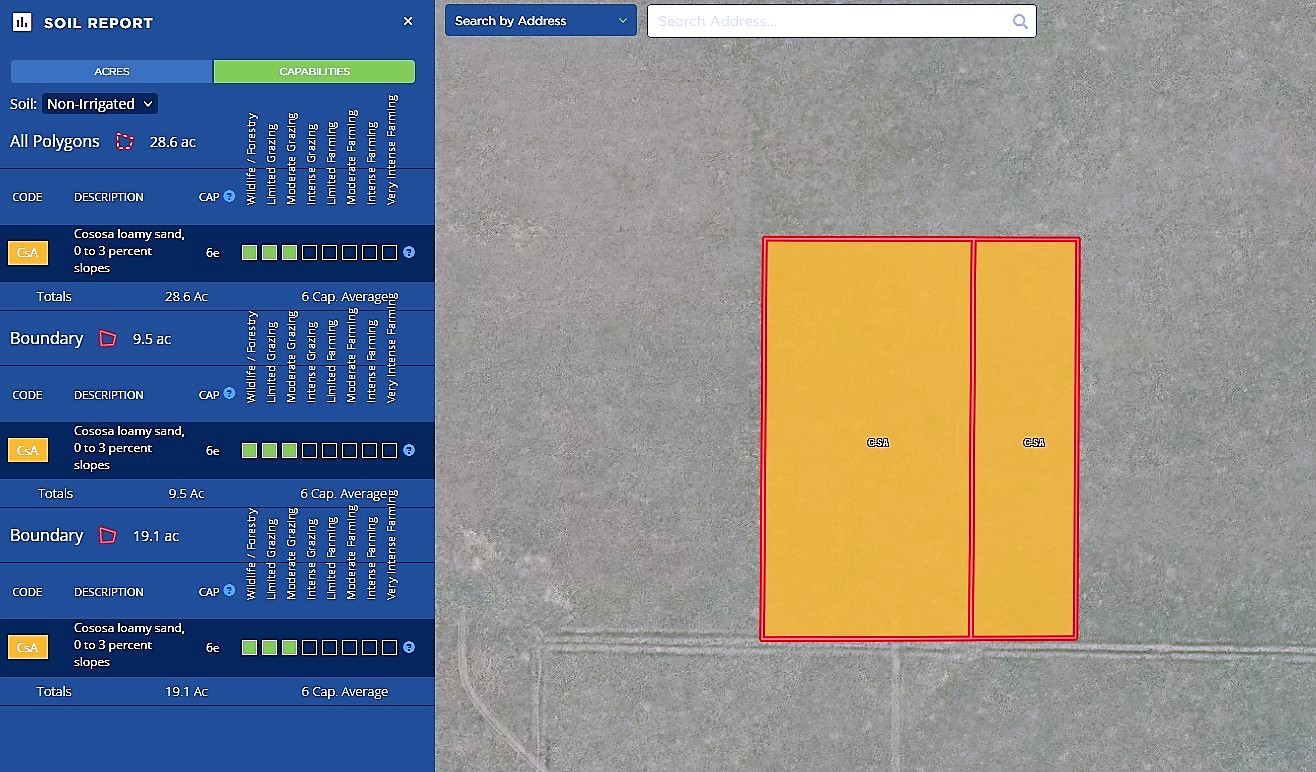Viewport: 1316px width, 772px height.
Task: Toggle Very Intense Farming square in 9.5 ac row
Action: [389, 450]
